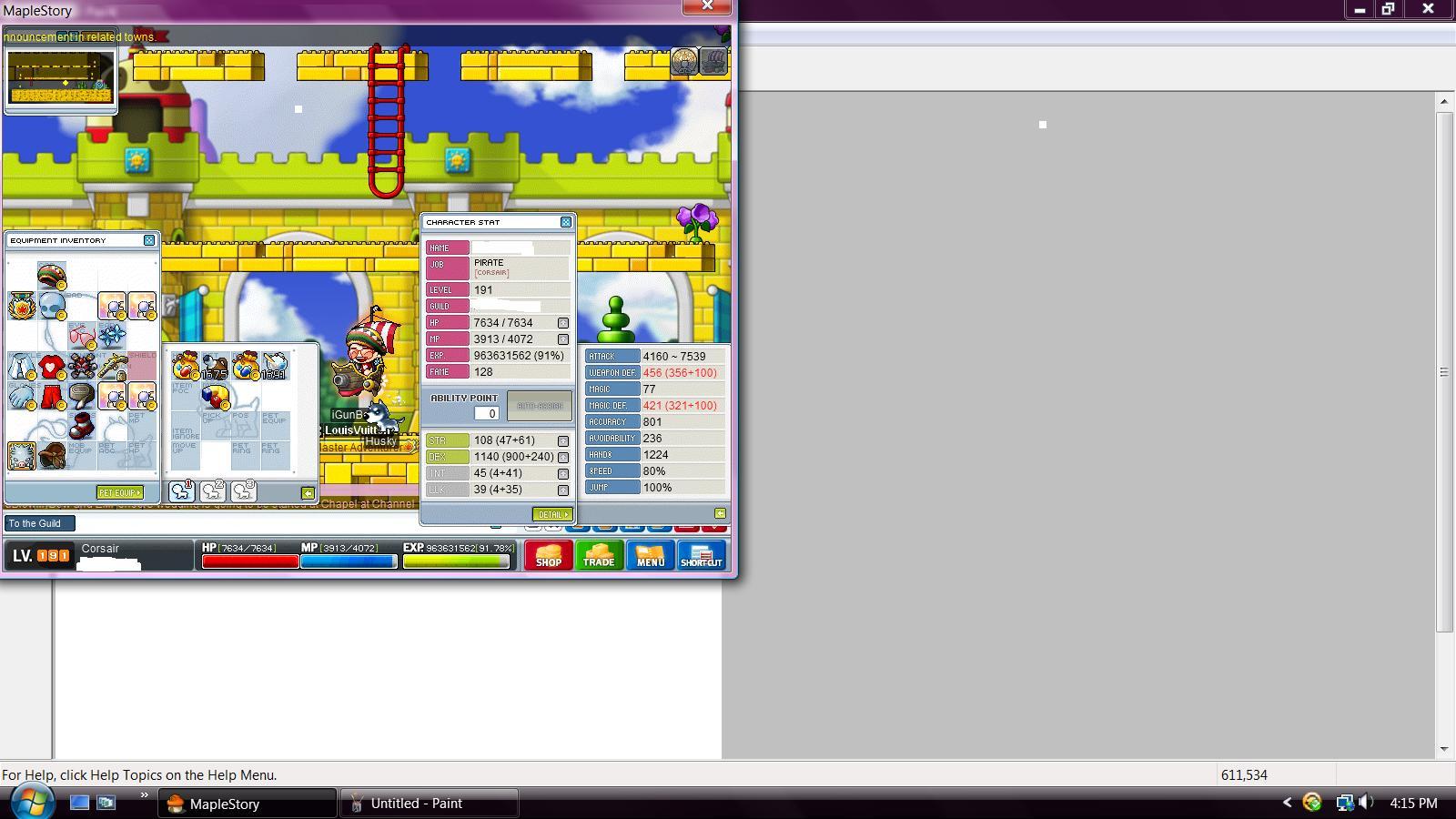Switch to Untitled - Paint taskbar item
The height and width of the screenshot is (819, 1456).
430,804
